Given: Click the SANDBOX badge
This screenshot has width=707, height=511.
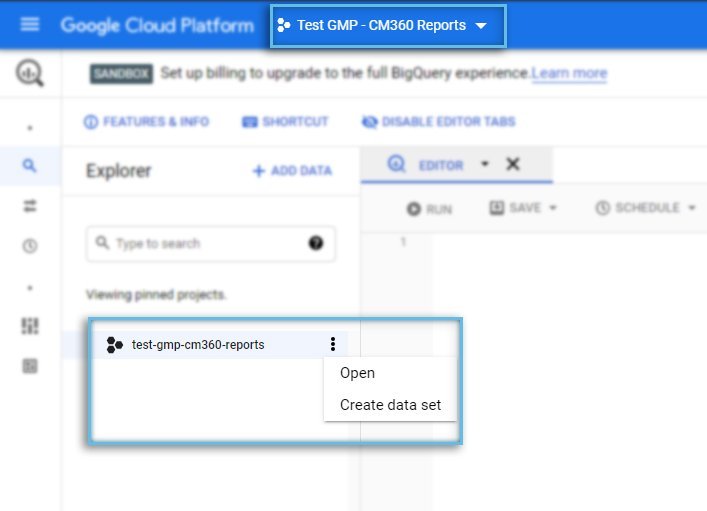Looking at the screenshot, I should point(121,74).
